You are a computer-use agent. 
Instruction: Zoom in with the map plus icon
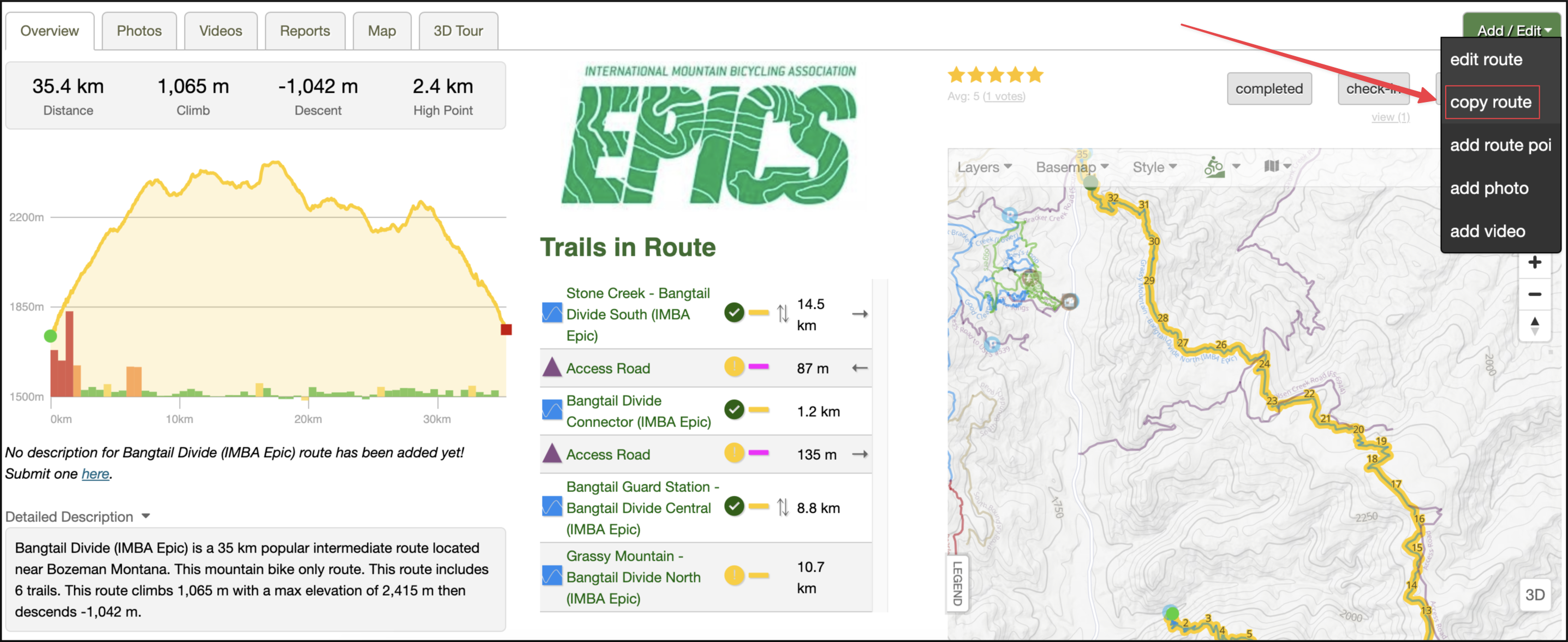1535,262
